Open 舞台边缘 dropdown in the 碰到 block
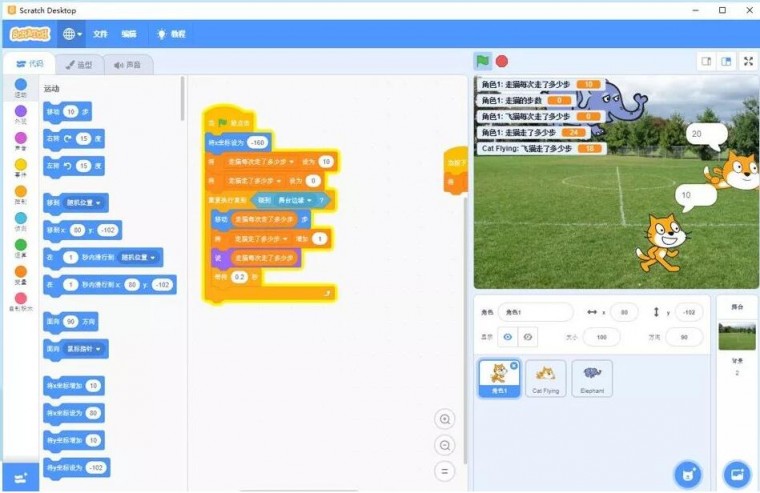The image size is (760, 493). (x=294, y=200)
